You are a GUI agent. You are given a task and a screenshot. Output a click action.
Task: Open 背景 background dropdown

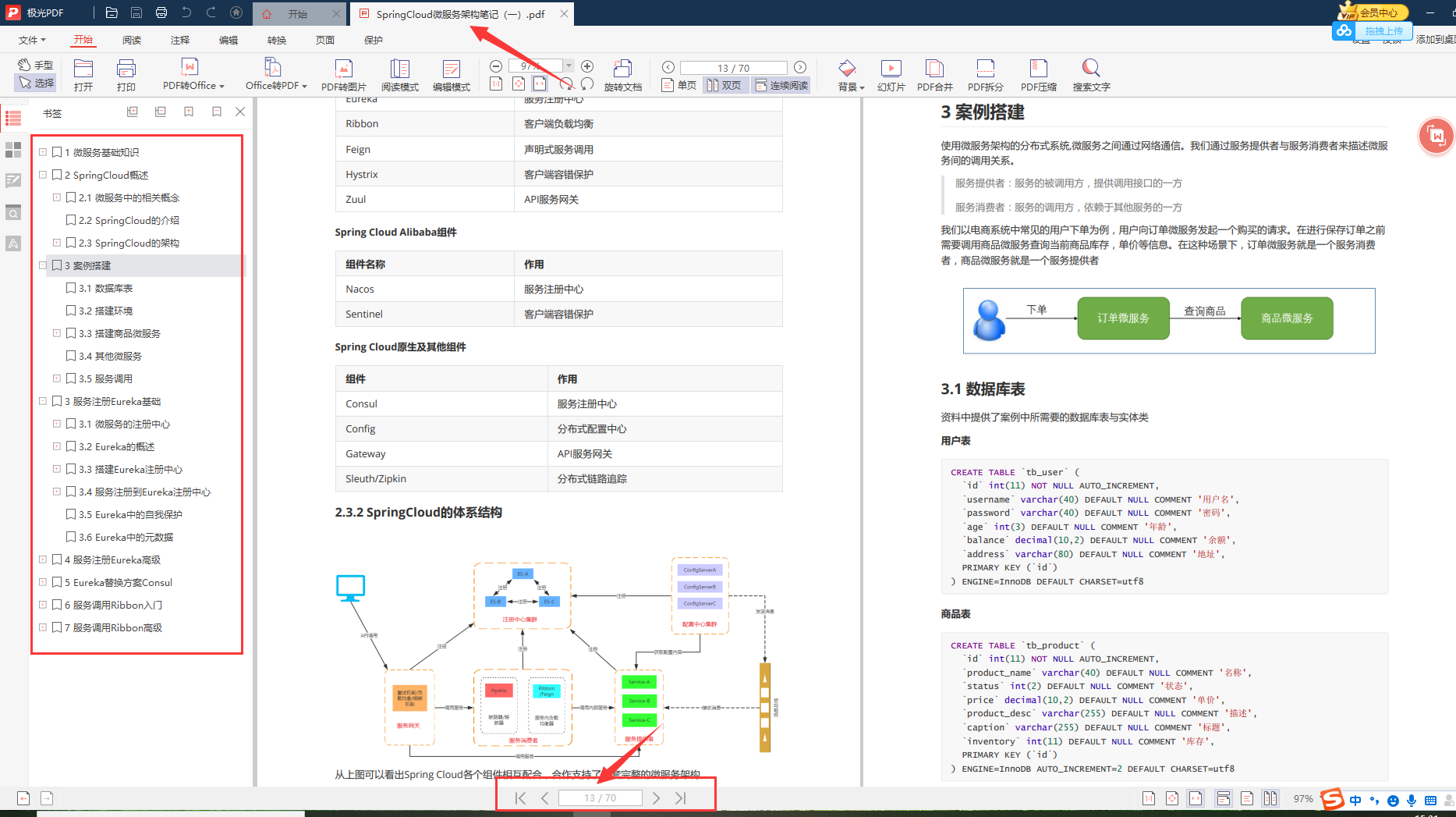[851, 76]
